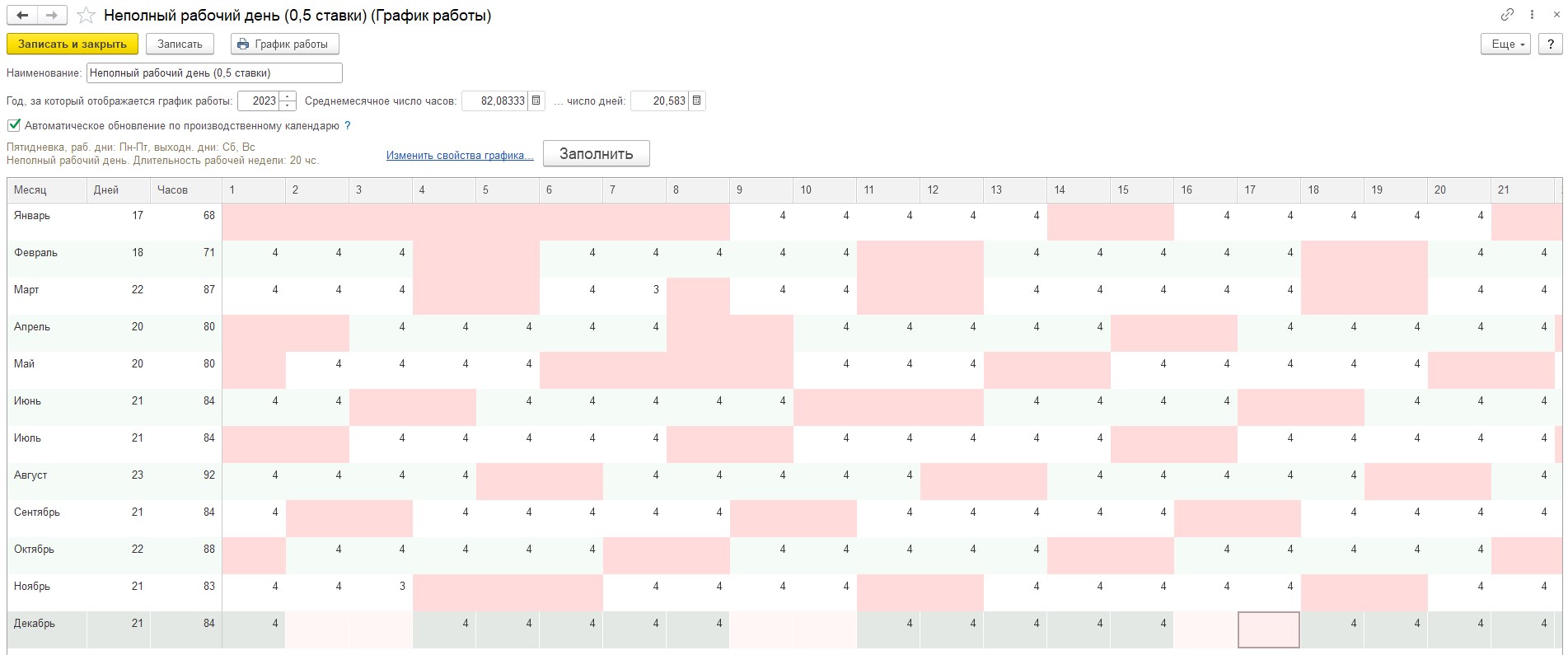Open the three-dot options menu
Image resolution: width=1568 pixels, height=655 pixels.
(x=1533, y=15)
